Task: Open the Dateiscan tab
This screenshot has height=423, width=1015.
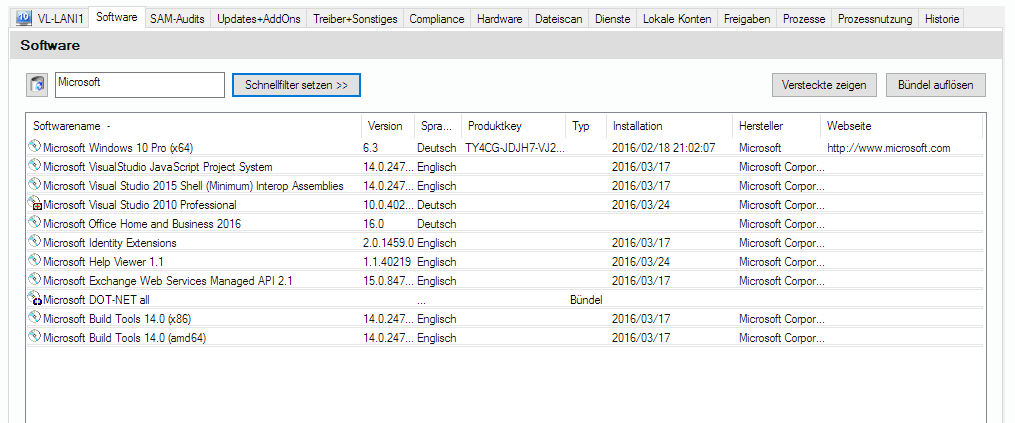Action: (559, 19)
